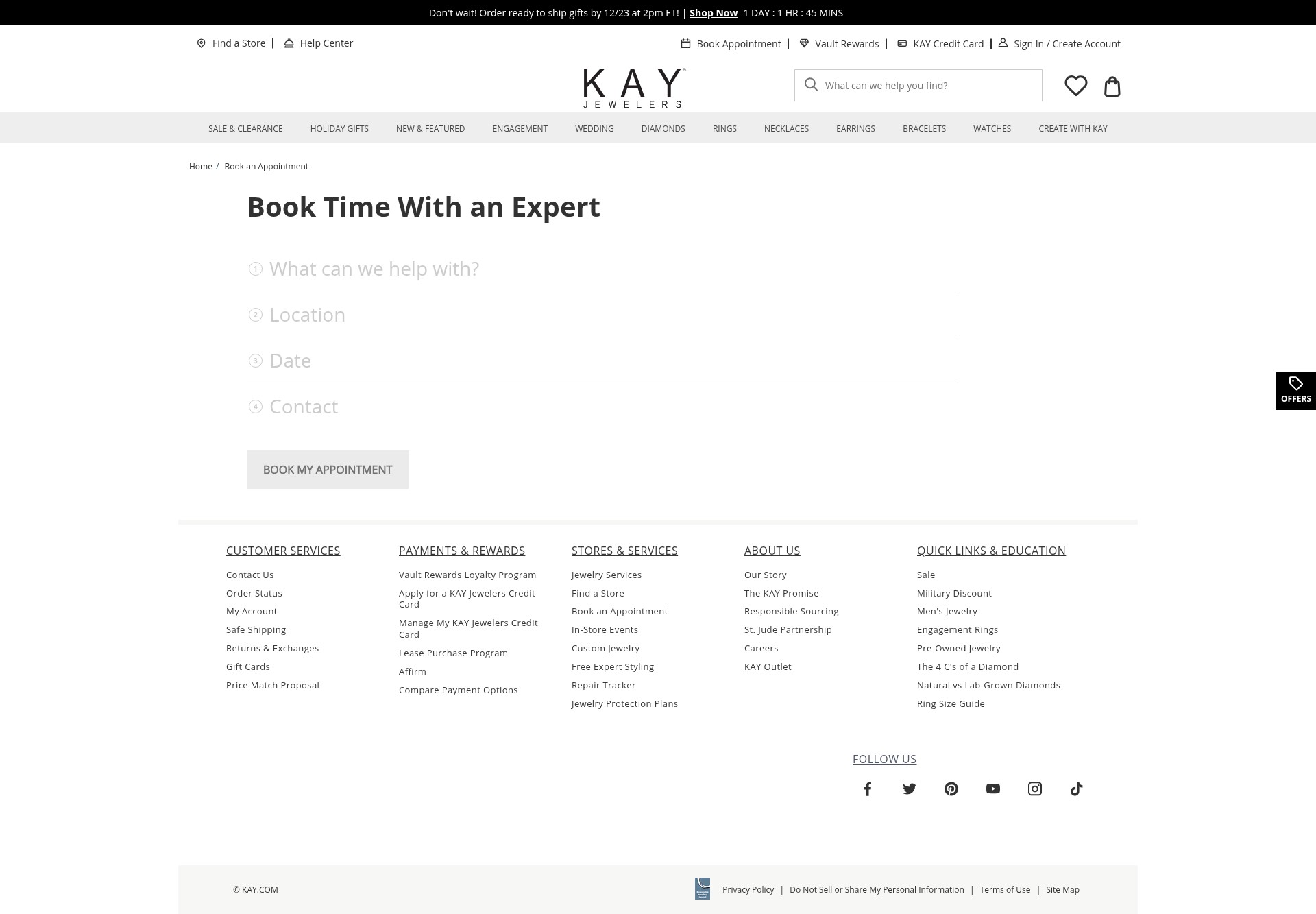Viewport: 1316px width, 914px height.
Task: Click the Shop Now banner link
Action: [714, 13]
